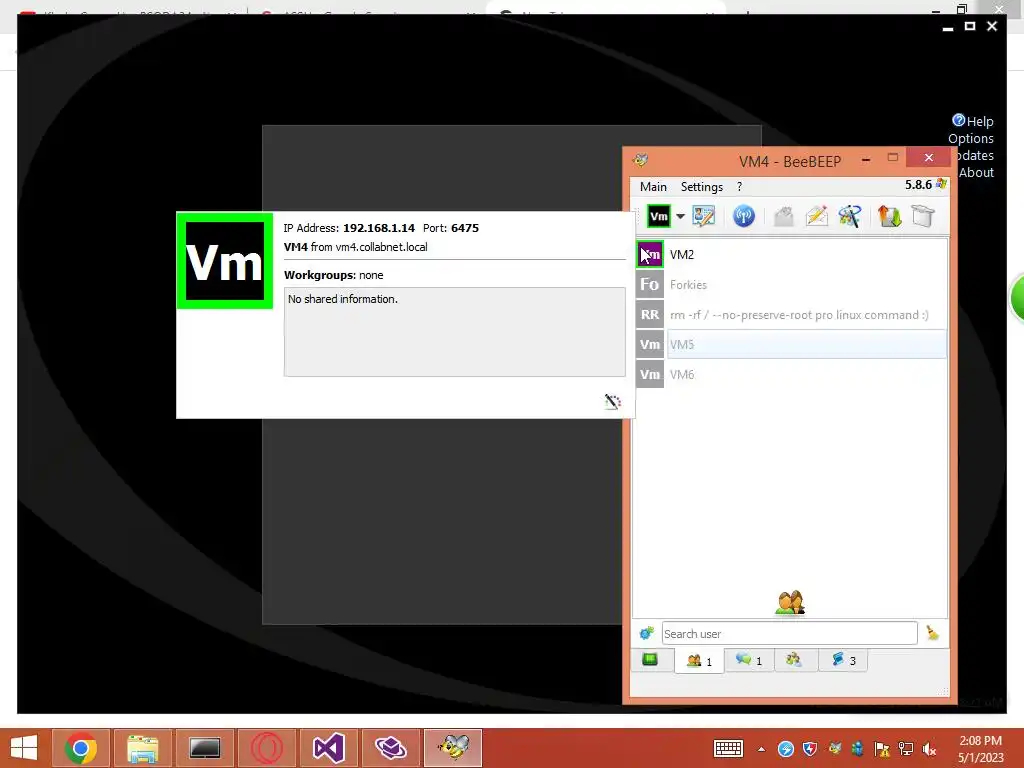Open the purple planet app on taskbar
Viewport: 1024px width, 768px height.
pos(391,748)
